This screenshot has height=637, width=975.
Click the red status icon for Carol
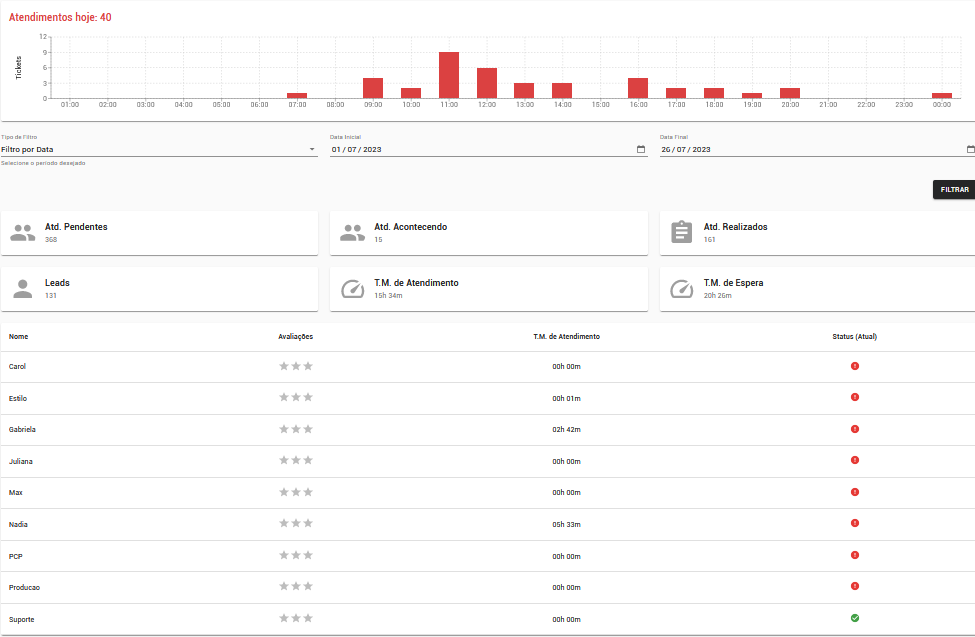pyautogui.click(x=855, y=366)
